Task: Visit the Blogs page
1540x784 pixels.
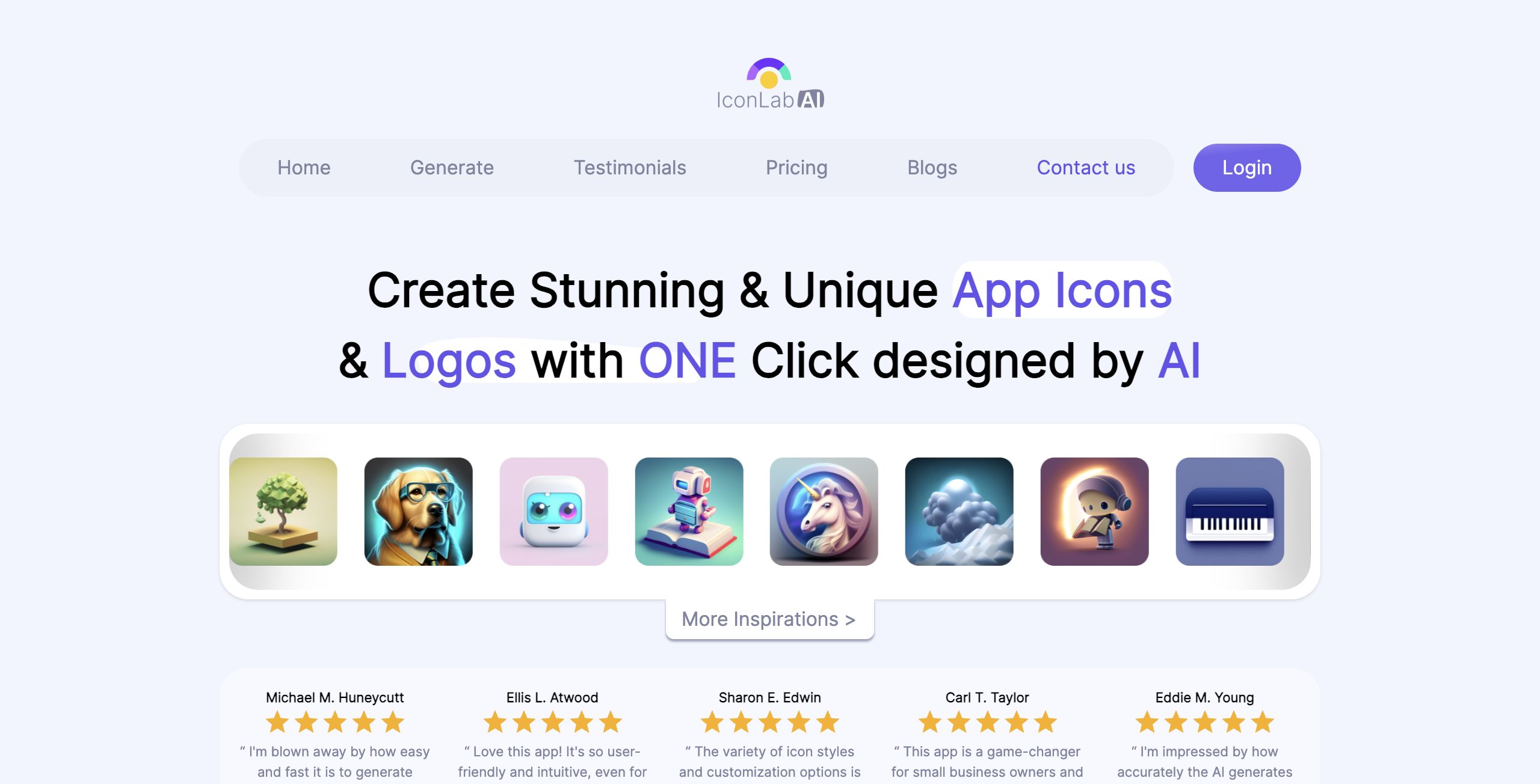Action: click(x=932, y=168)
